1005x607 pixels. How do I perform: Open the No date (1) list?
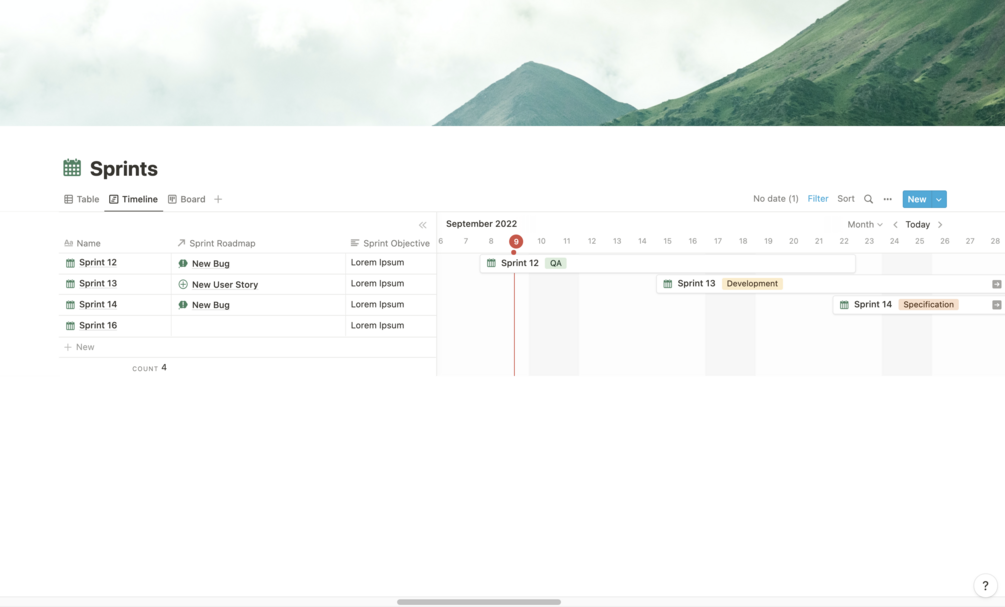click(776, 199)
